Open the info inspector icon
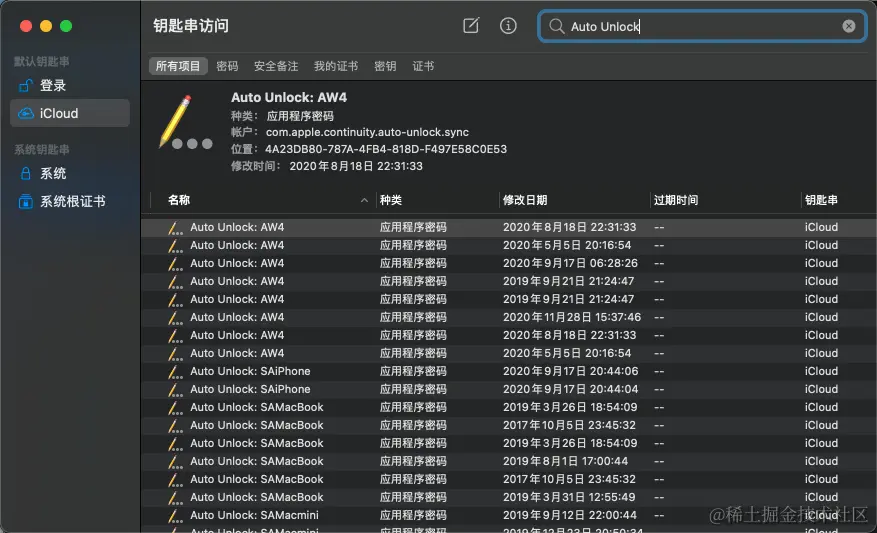 508,26
